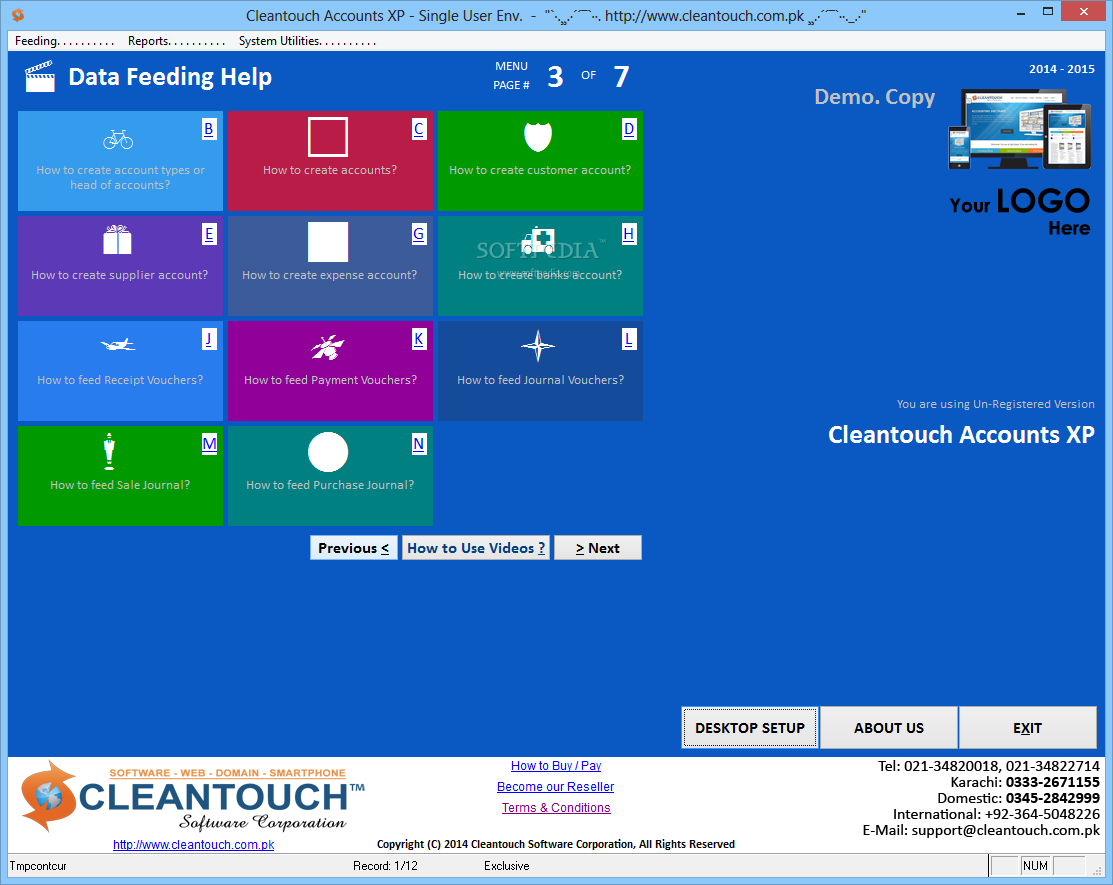Open How to Use Videos help
This screenshot has height=885, width=1113.
pos(476,548)
